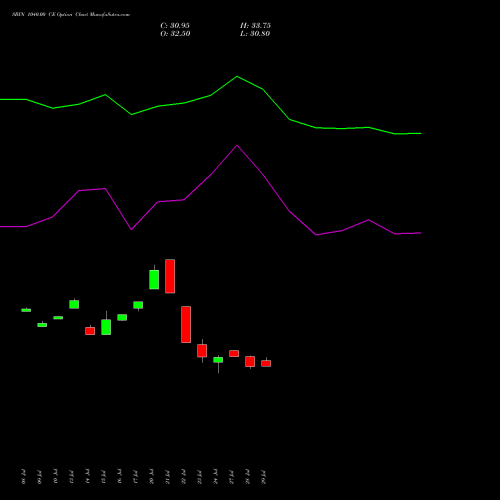This screenshot has height=500, width=500.
Task: Click the low value L: 30.80
Action: click(255, 34)
